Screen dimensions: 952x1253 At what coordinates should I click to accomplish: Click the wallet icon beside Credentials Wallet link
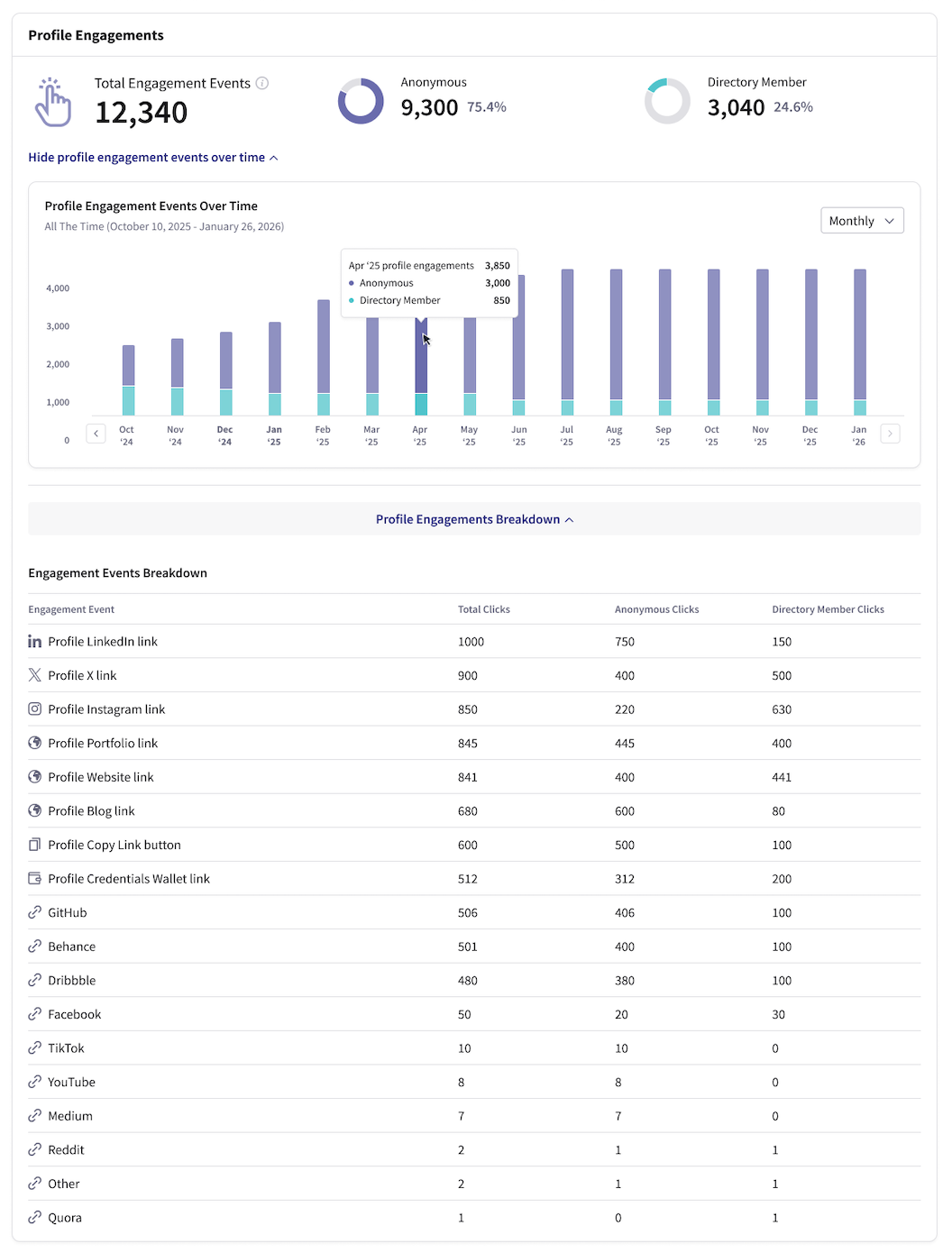tap(34, 879)
